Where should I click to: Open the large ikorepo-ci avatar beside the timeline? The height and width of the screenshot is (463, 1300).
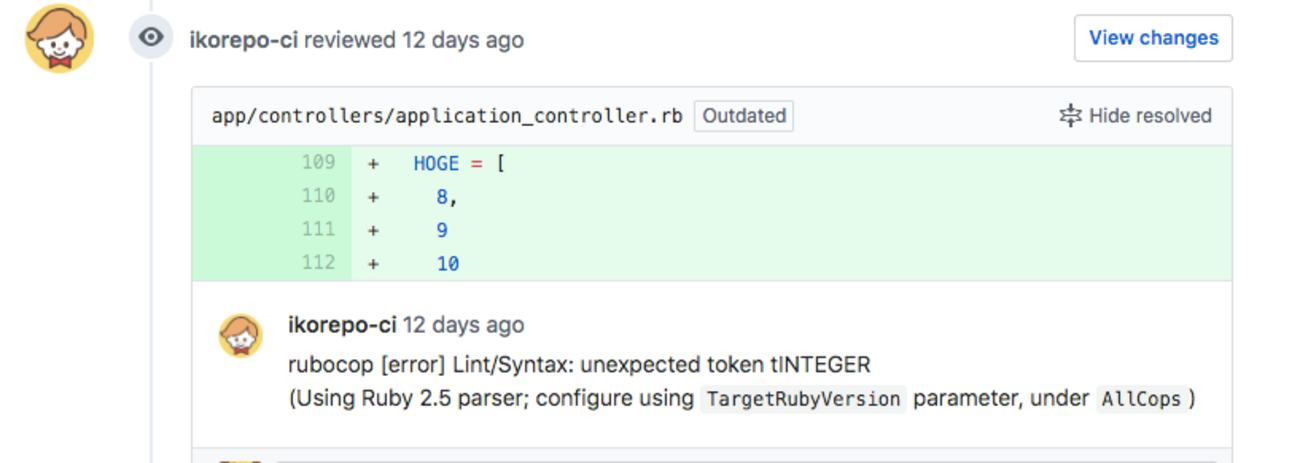pos(59,38)
